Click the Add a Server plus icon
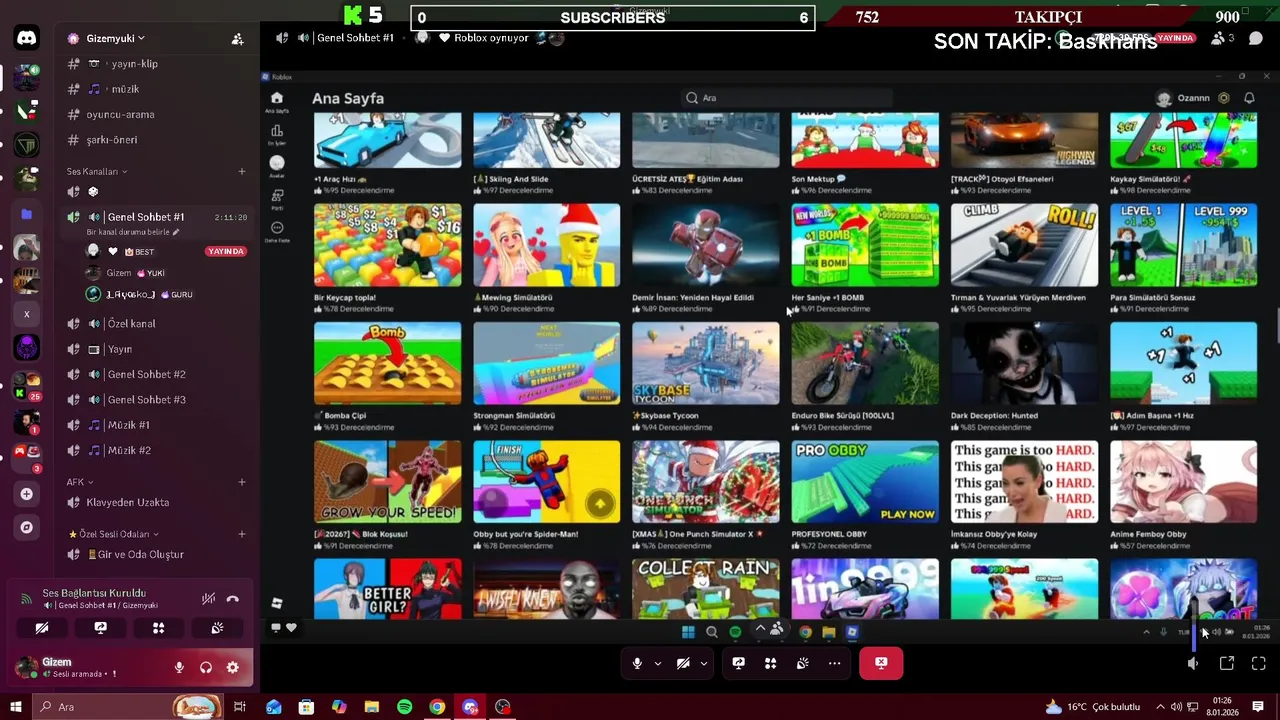1280x720 pixels. (x=27, y=494)
